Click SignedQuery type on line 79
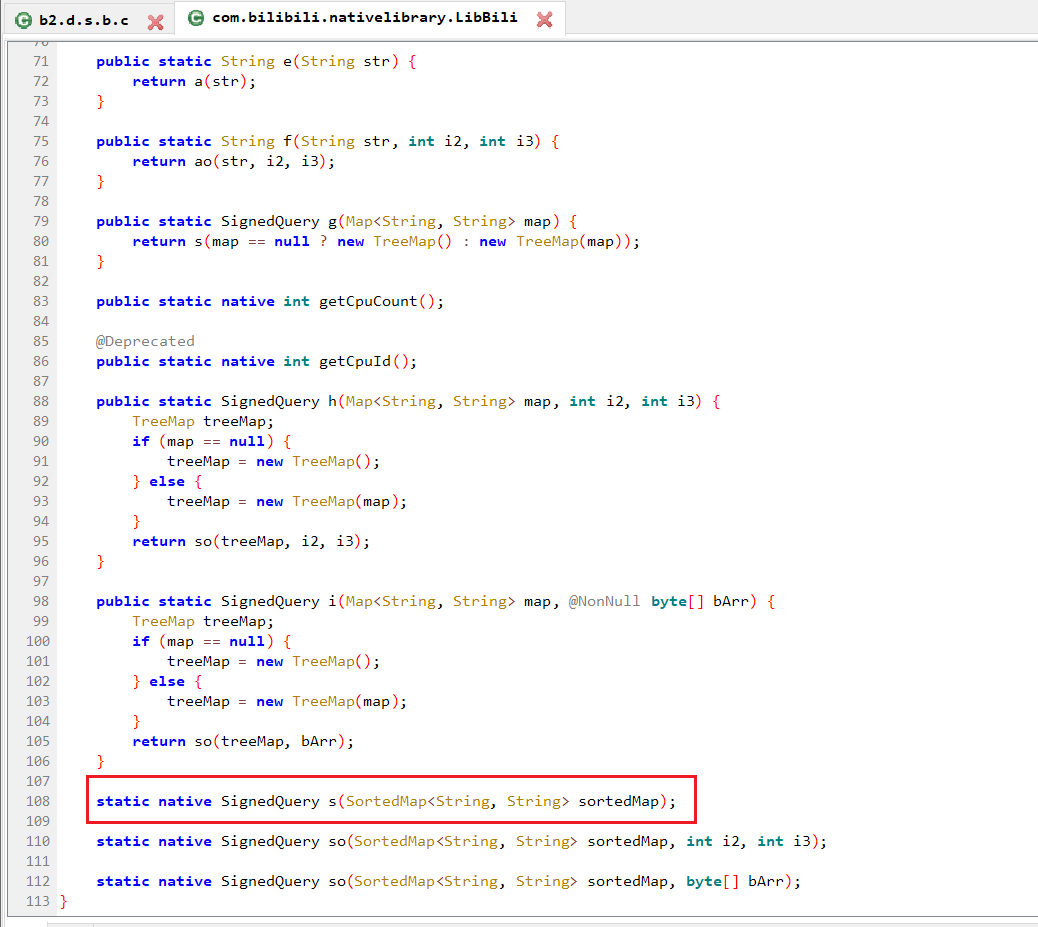Image resolution: width=1038 pixels, height=927 pixels. 270,221
